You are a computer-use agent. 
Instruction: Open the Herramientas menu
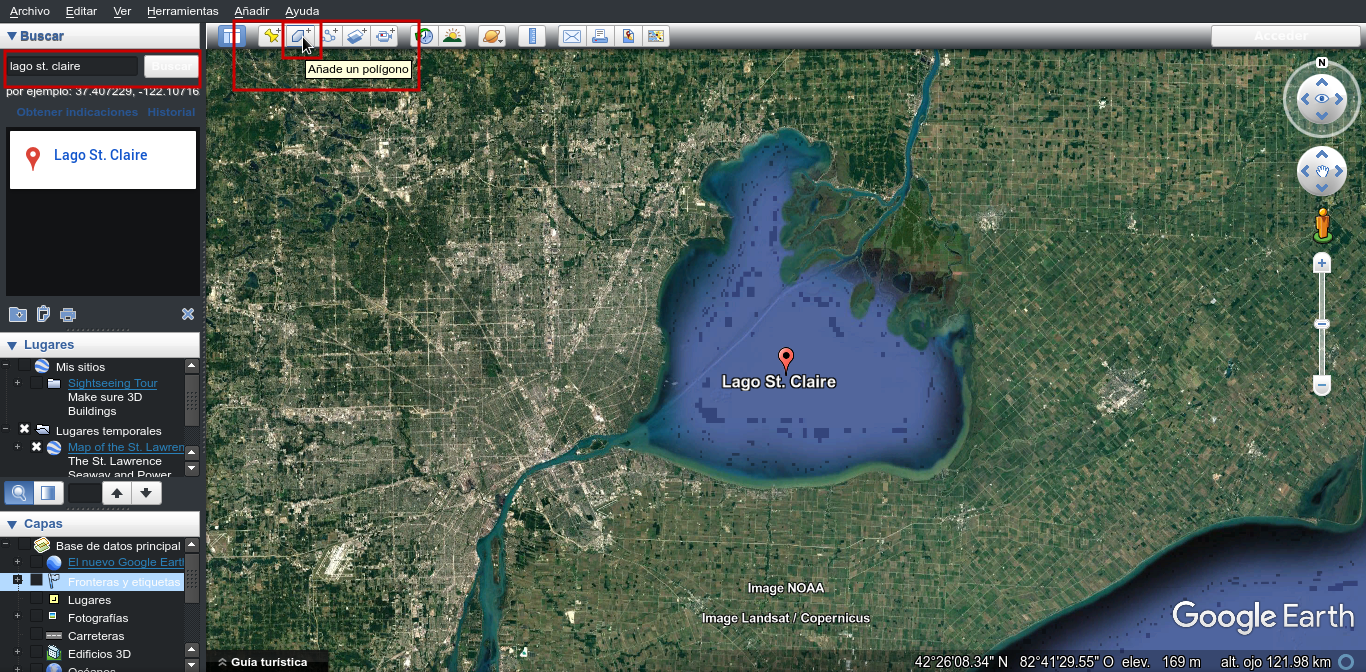(182, 11)
